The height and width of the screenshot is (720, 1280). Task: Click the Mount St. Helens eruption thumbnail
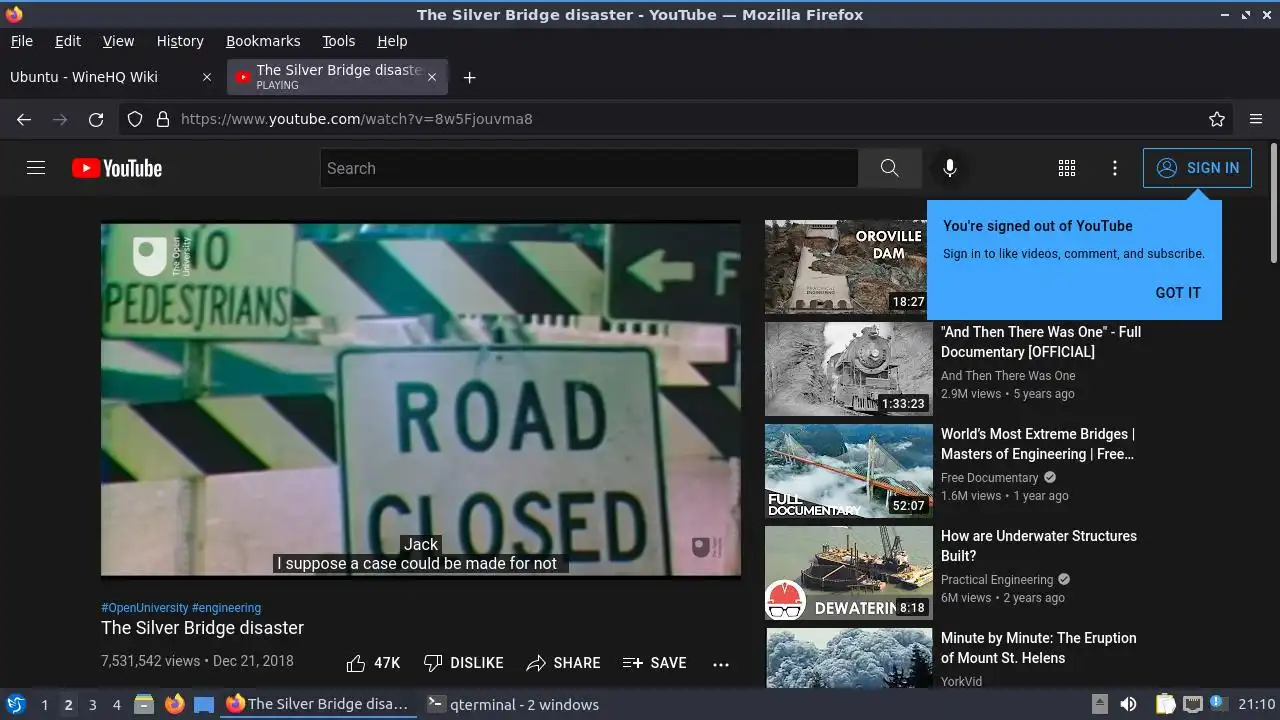pos(849,657)
